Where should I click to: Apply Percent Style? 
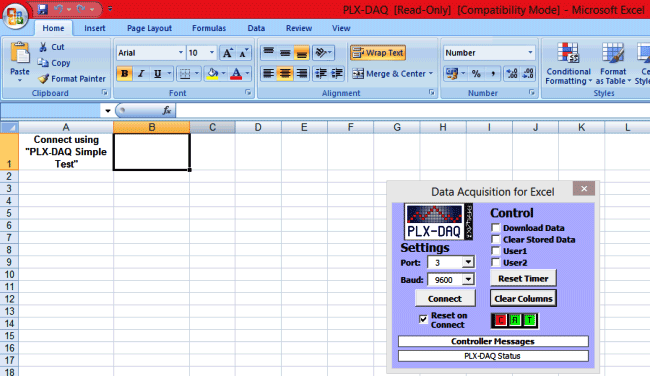click(476, 74)
